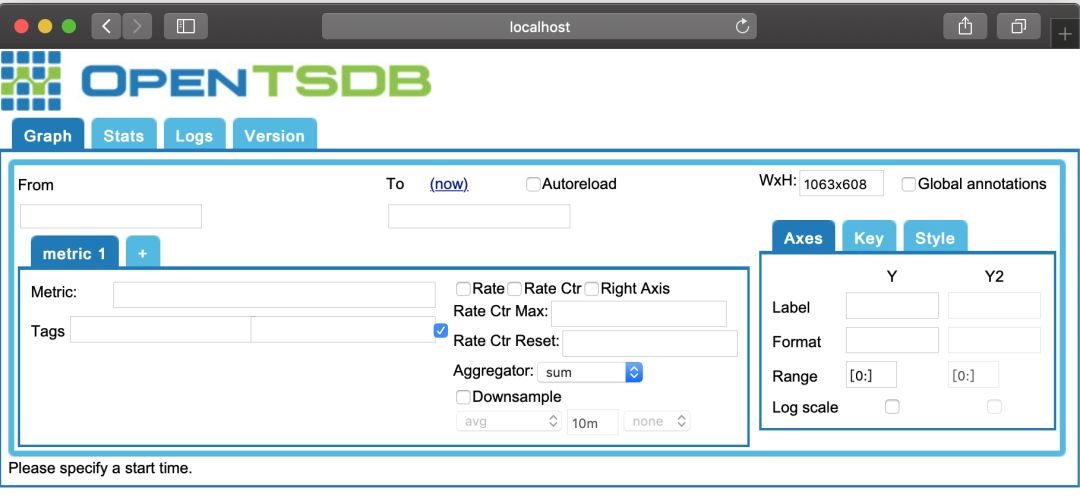Click the Y Label input field
The height and width of the screenshot is (497, 1080).
point(892,306)
